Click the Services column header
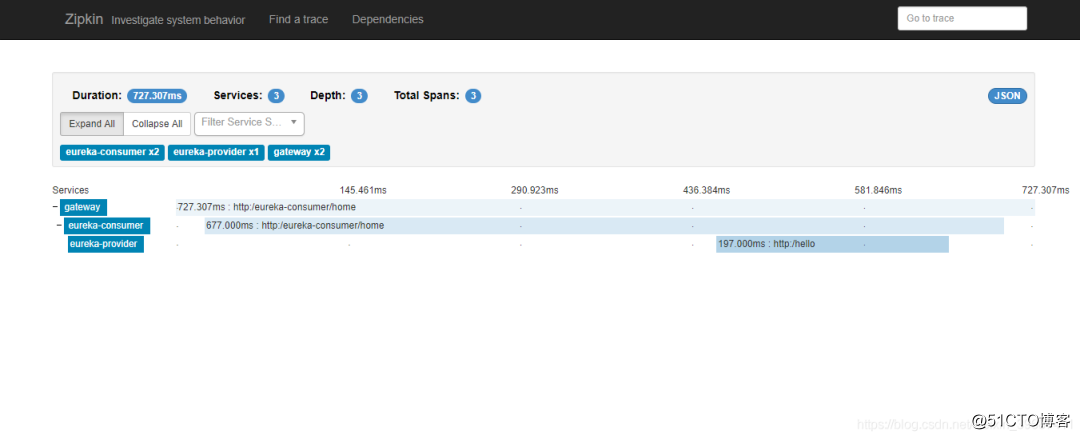Viewport: 1080px width, 439px height. point(70,190)
